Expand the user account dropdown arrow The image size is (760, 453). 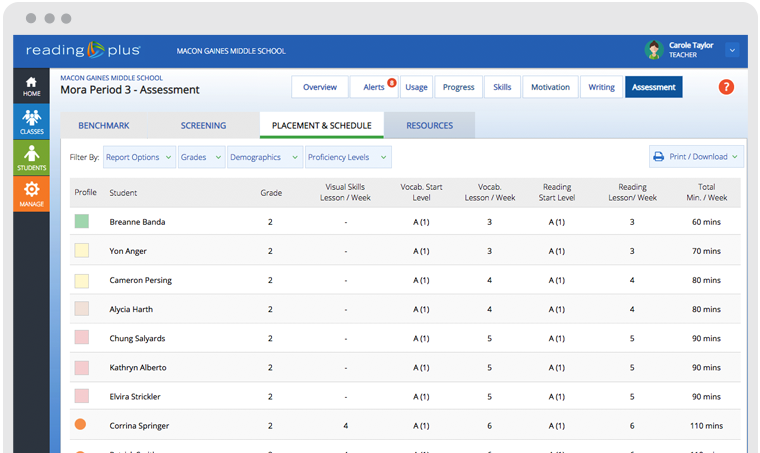[x=732, y=50]
